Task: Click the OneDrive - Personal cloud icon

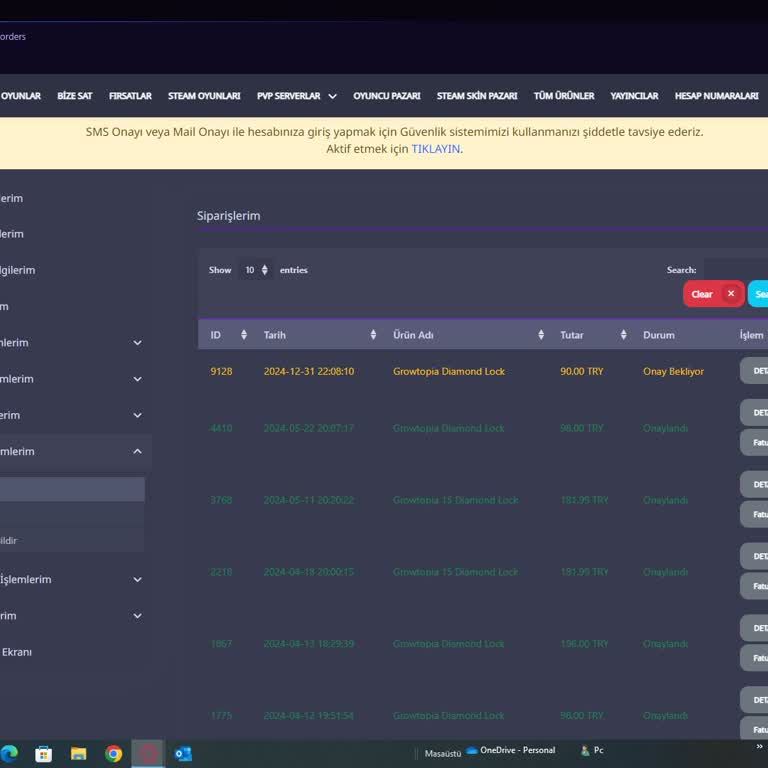Action: [x=472, y=750]
